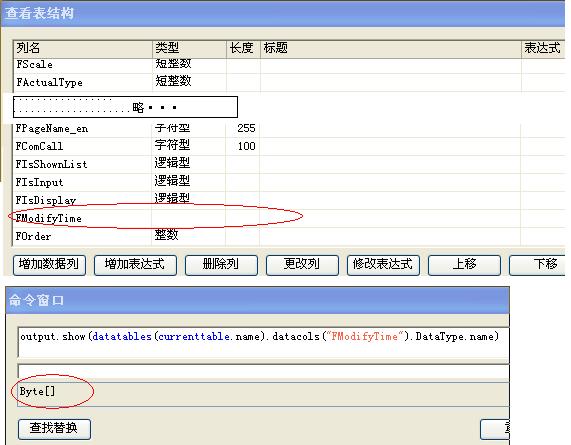Select the Byte[] output text

[x=37, y=391]
